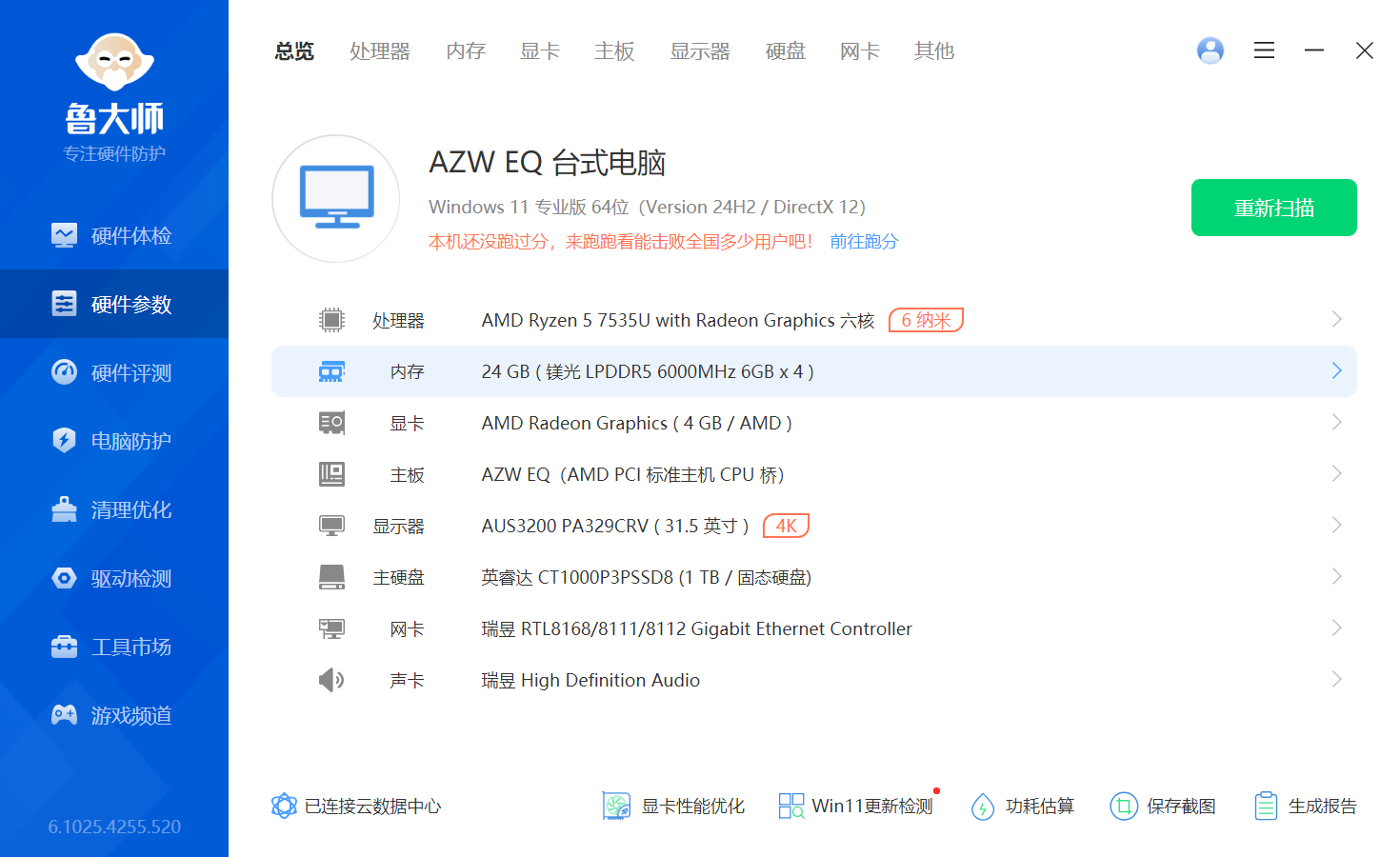Screen dimensions: 1400x857
Task: Click the display monitor icon in 显示器 row
Action: click(331, 526)
